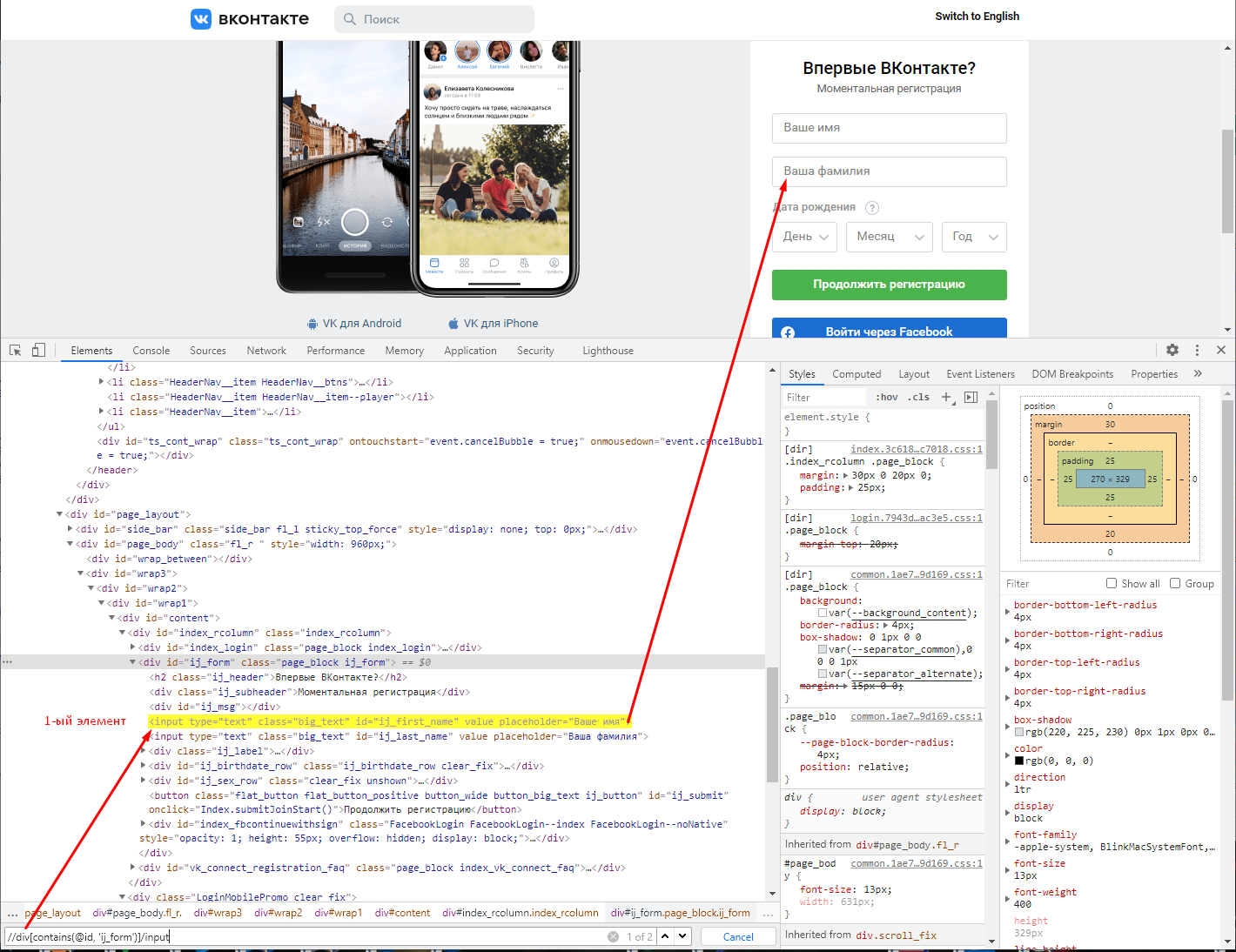The width and height of the screenshot is (1236, 952).
Task: Click the breadcrumb left overflow ellipsis
Action: point(12,914)
